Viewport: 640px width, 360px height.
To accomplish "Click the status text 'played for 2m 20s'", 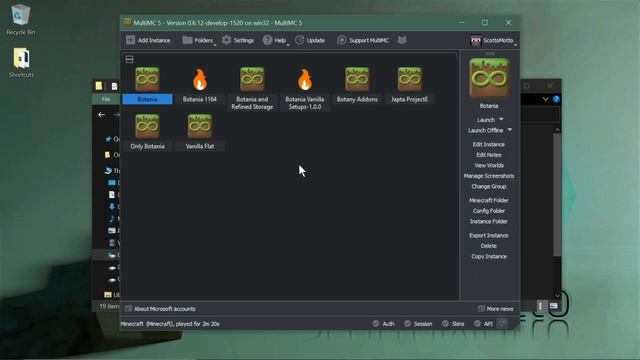I will coord(194,324).
